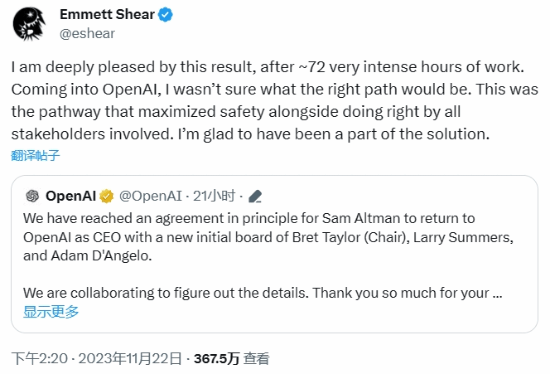Click Emmett Shear's profile avatar

click(x=29, y=24)
